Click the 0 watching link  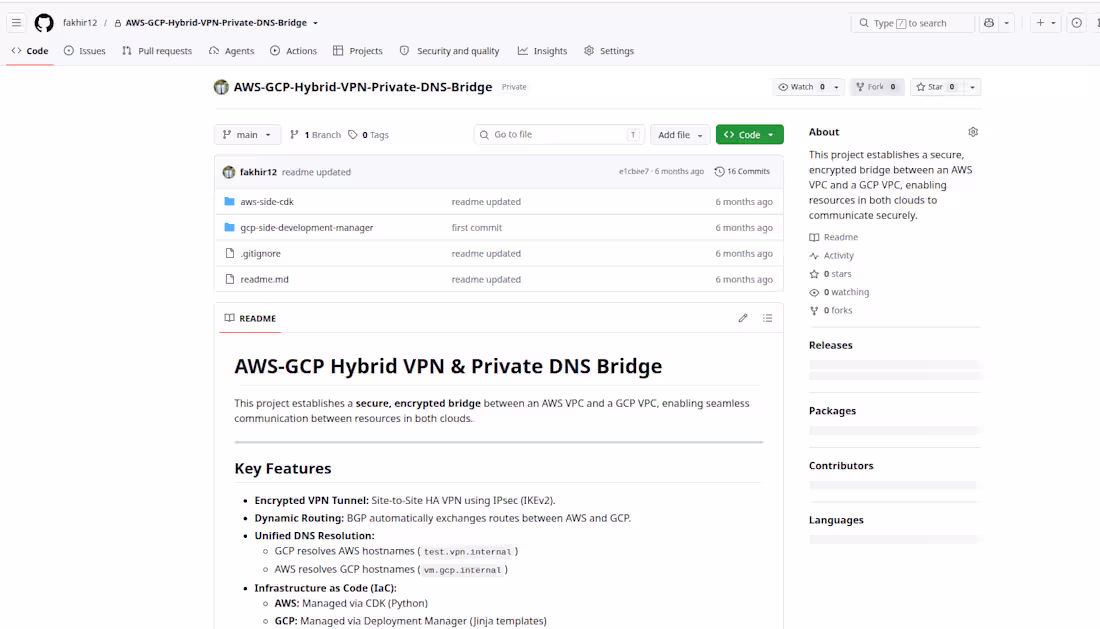click(x=839, y=292)
